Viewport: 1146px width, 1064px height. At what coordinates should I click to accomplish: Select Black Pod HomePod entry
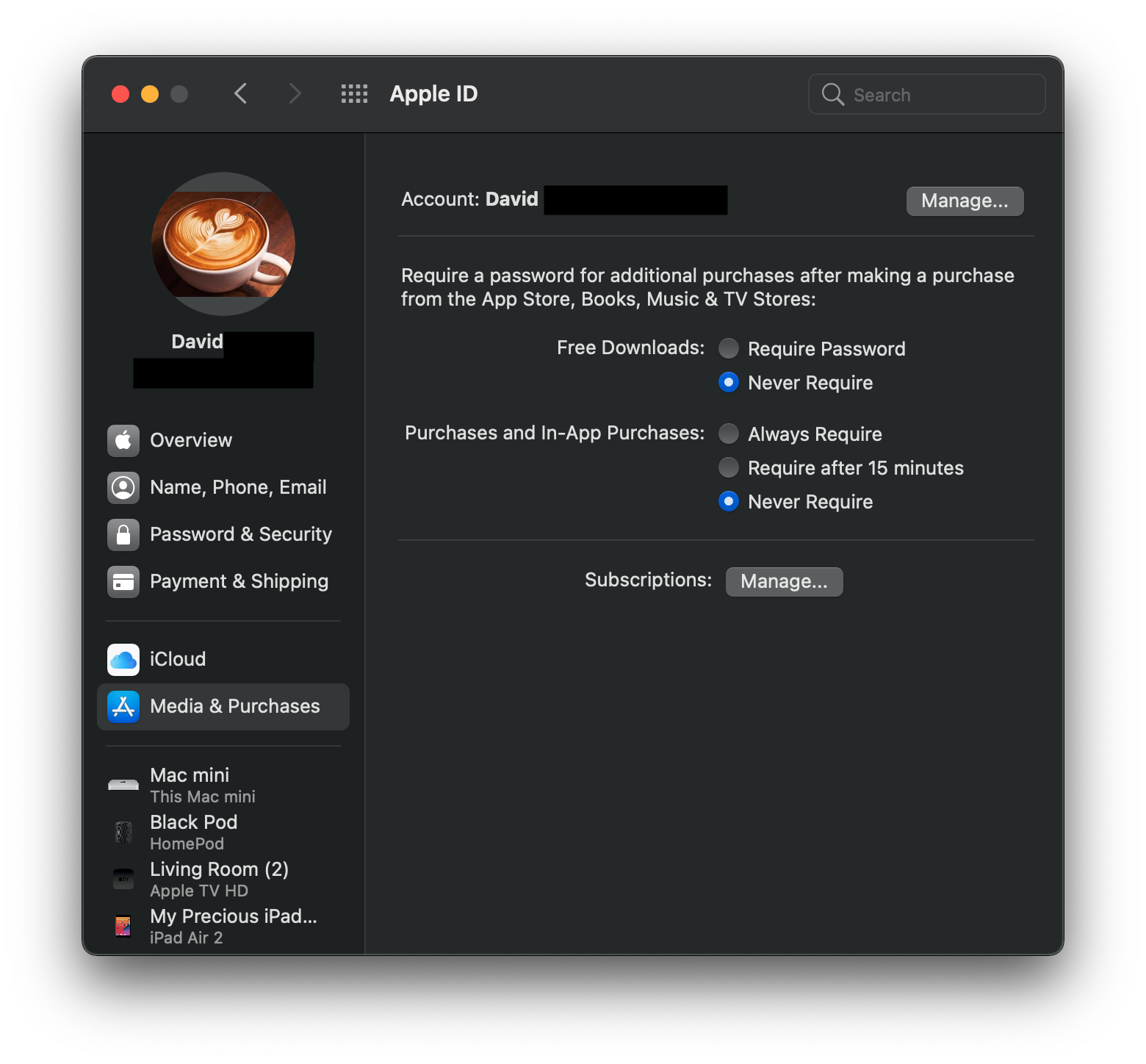223,832
